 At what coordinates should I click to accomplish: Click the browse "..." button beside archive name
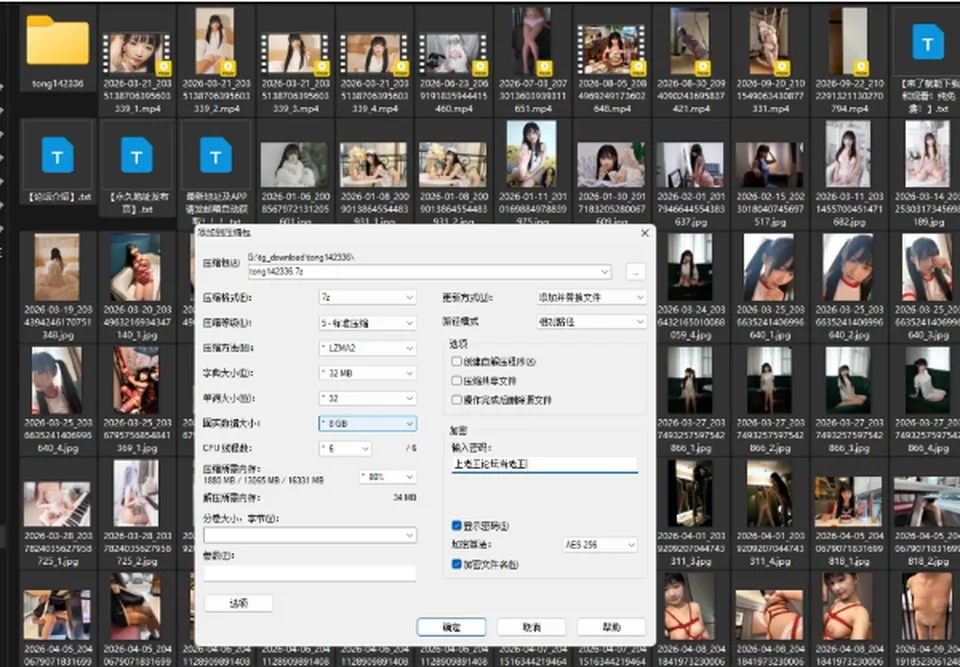click(636, 272)
